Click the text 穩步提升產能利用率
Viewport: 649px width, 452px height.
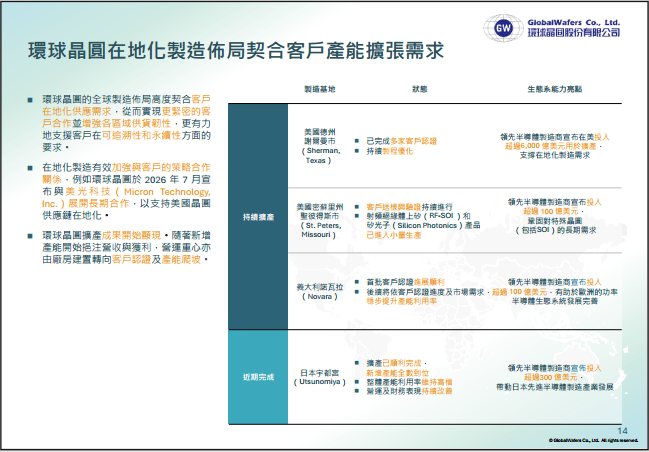tap(401, 301)
